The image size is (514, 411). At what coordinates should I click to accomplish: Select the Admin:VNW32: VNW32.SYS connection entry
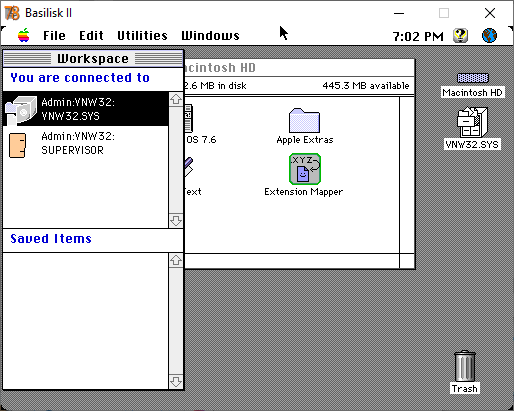point(86,109)
